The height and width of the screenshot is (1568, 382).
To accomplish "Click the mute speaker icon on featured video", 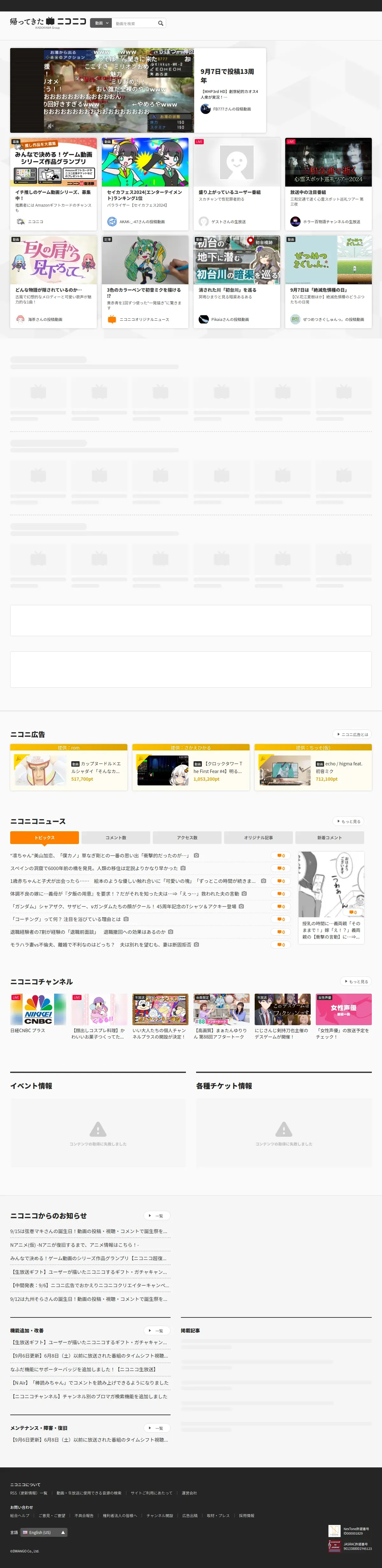I will point(51,126).
